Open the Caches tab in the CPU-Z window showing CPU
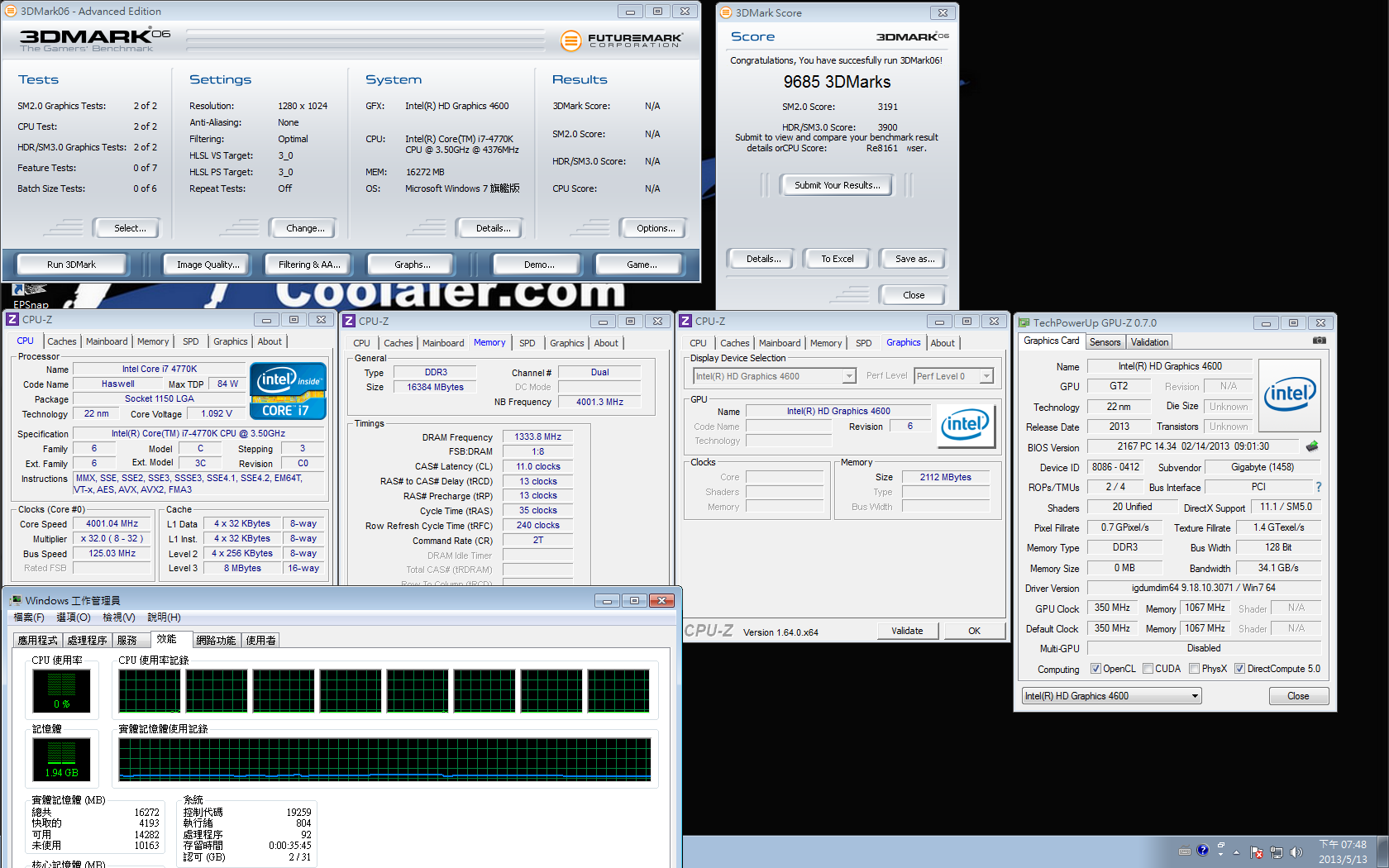 point(62,341)
